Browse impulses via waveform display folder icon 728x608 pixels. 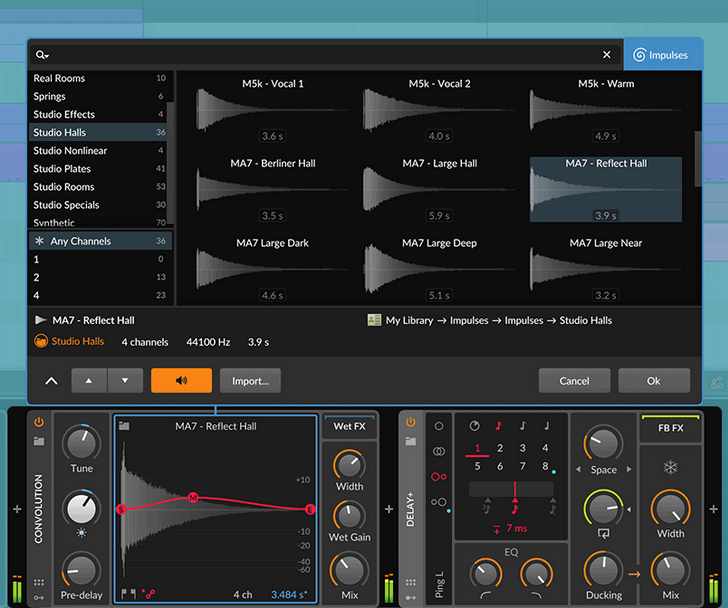coord(124,426)
